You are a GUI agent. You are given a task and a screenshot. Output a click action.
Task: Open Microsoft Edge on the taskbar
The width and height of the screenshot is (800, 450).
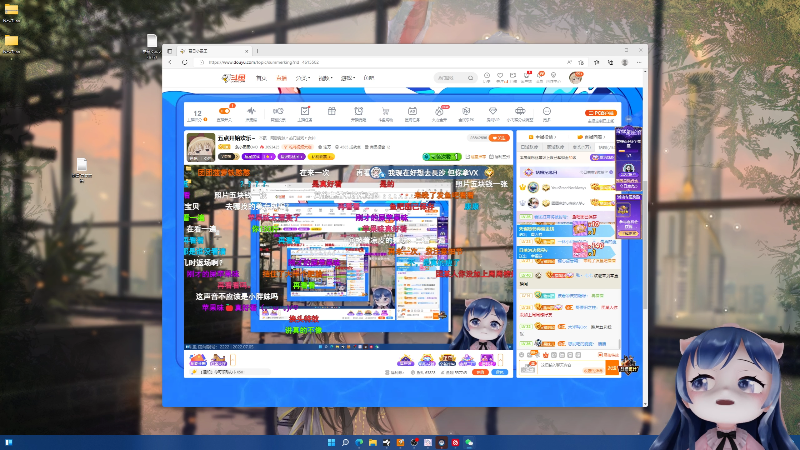pos(359,442)
